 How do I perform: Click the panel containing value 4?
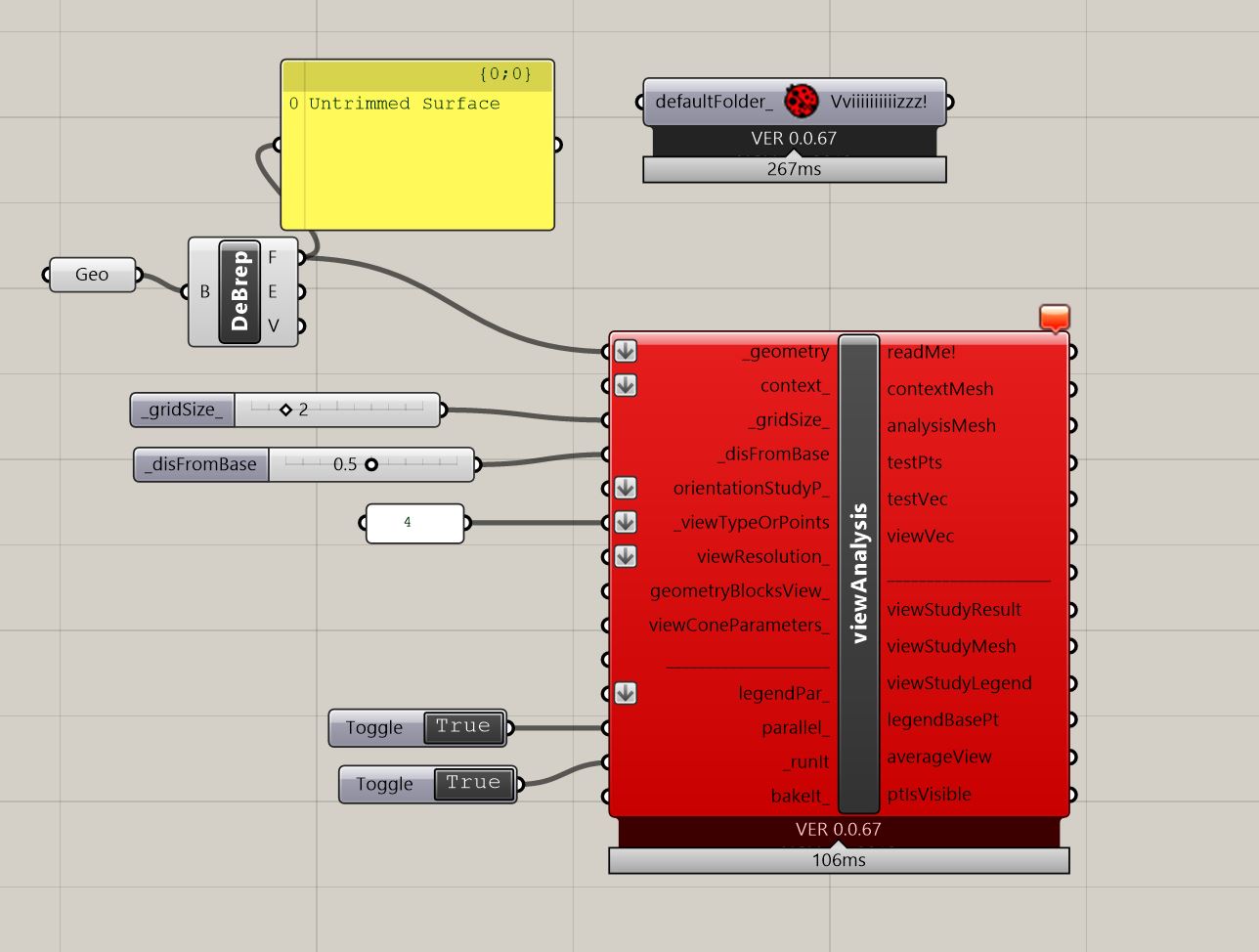pyautogui.click(x=413, y=523)
